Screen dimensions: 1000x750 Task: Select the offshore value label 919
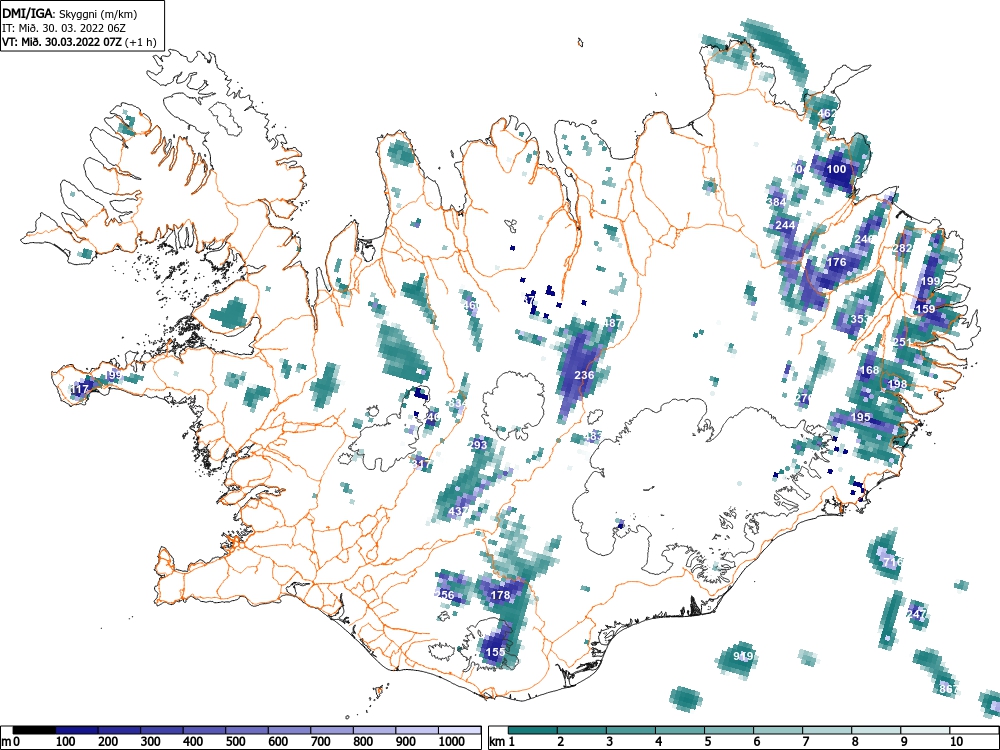pos(743,656)
